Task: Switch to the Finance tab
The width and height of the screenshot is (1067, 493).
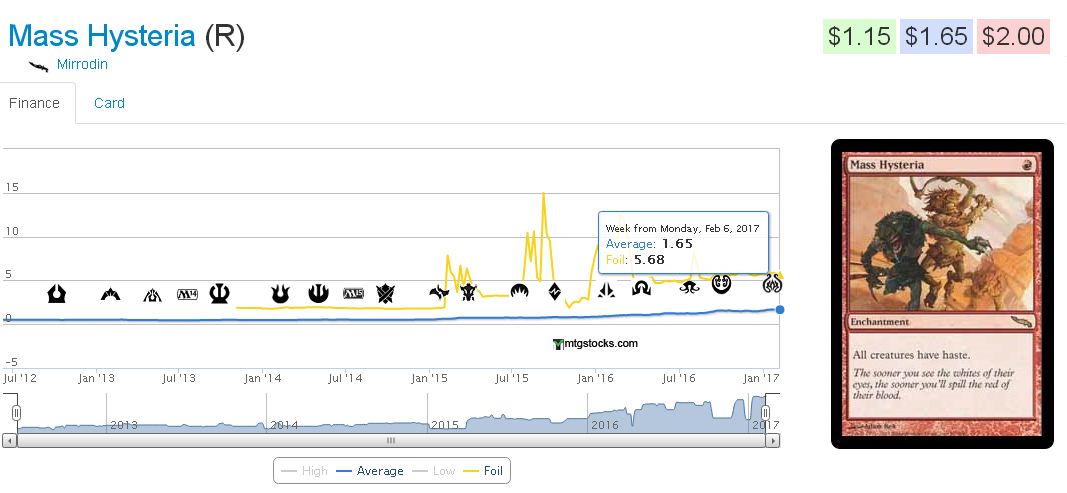Action: pyautogui.click(x=35, y=104)
